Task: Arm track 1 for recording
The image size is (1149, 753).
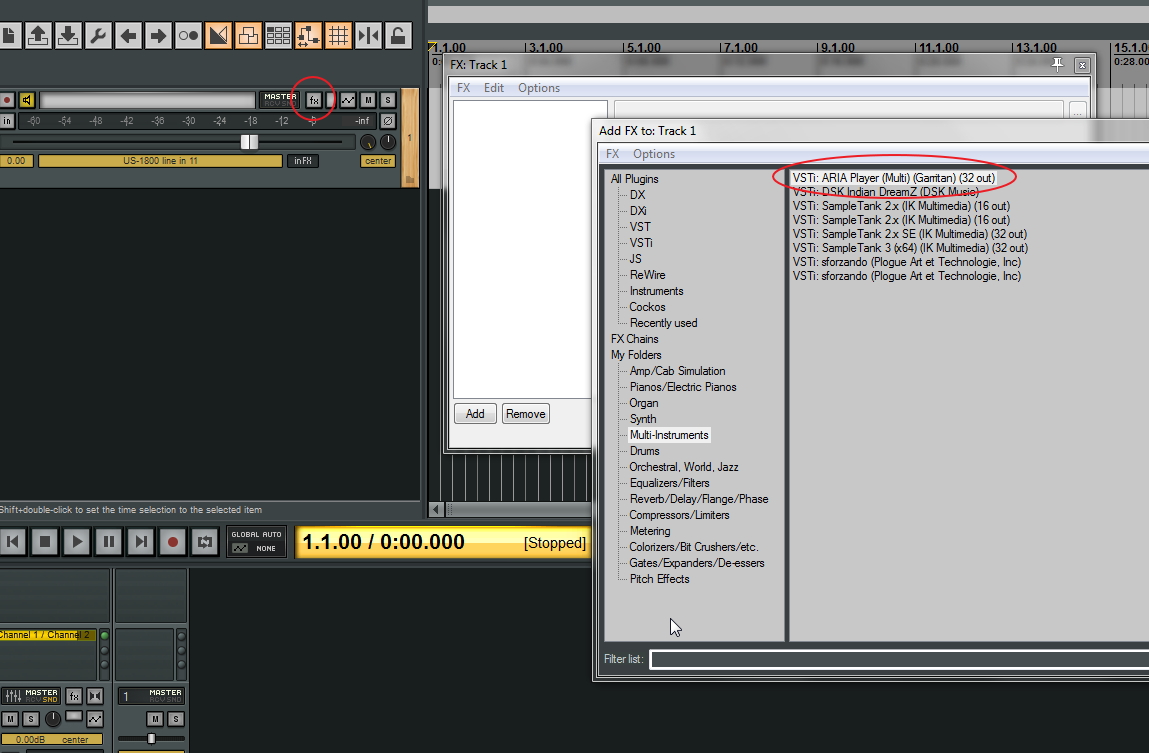Action: 7,100
